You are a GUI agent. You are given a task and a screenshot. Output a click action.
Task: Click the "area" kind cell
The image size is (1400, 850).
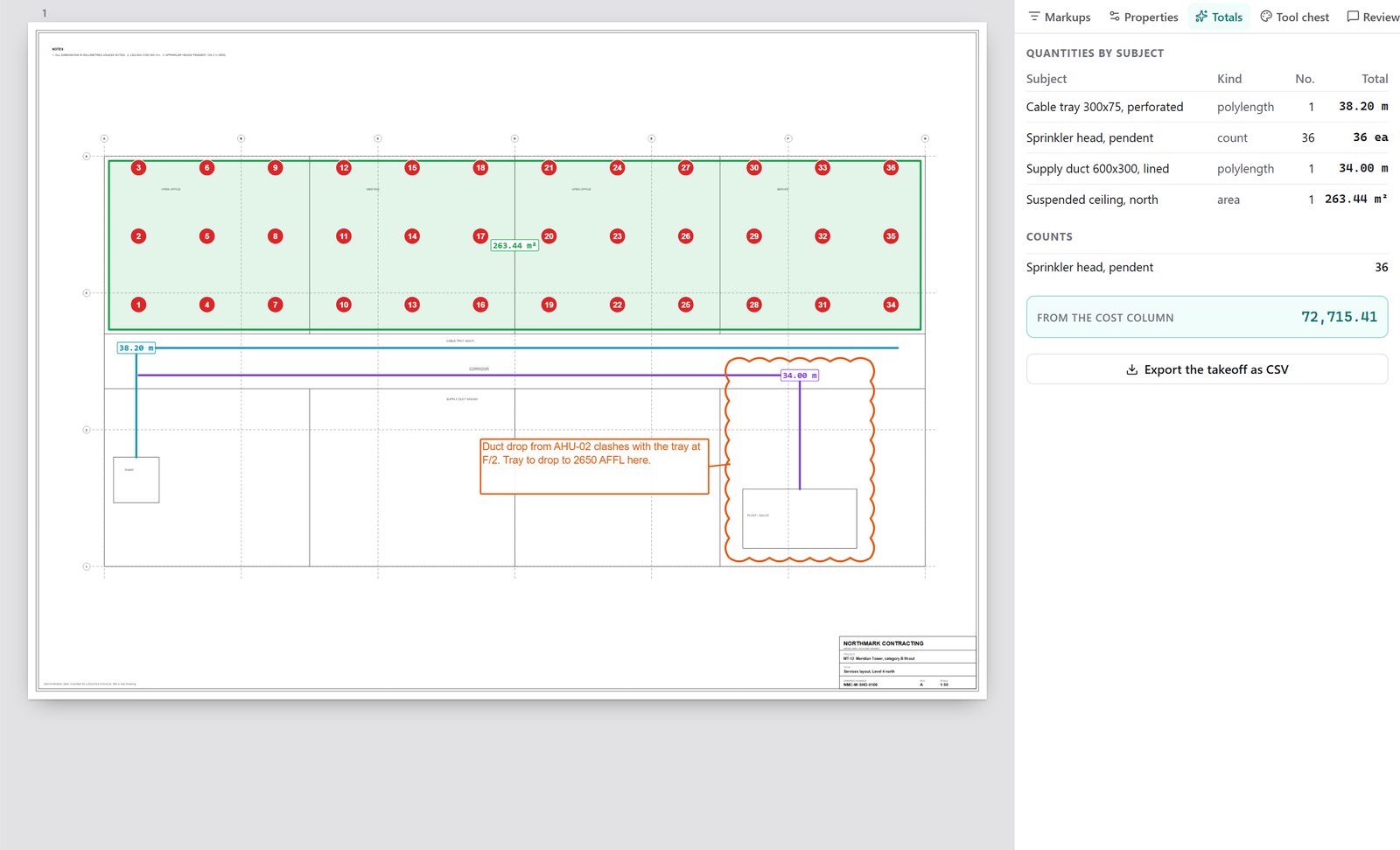tap(1228, 200)
